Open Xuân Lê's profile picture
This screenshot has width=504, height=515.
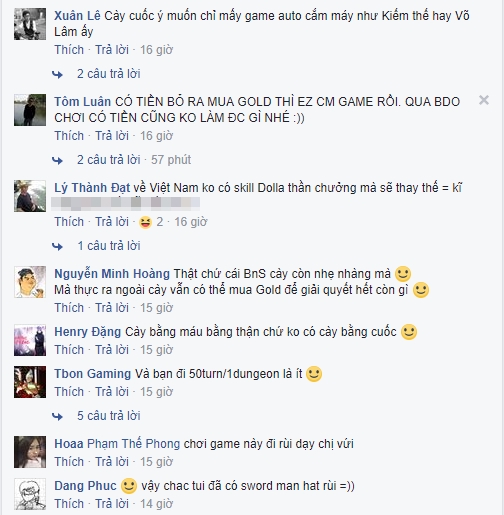tap(30, 24)
